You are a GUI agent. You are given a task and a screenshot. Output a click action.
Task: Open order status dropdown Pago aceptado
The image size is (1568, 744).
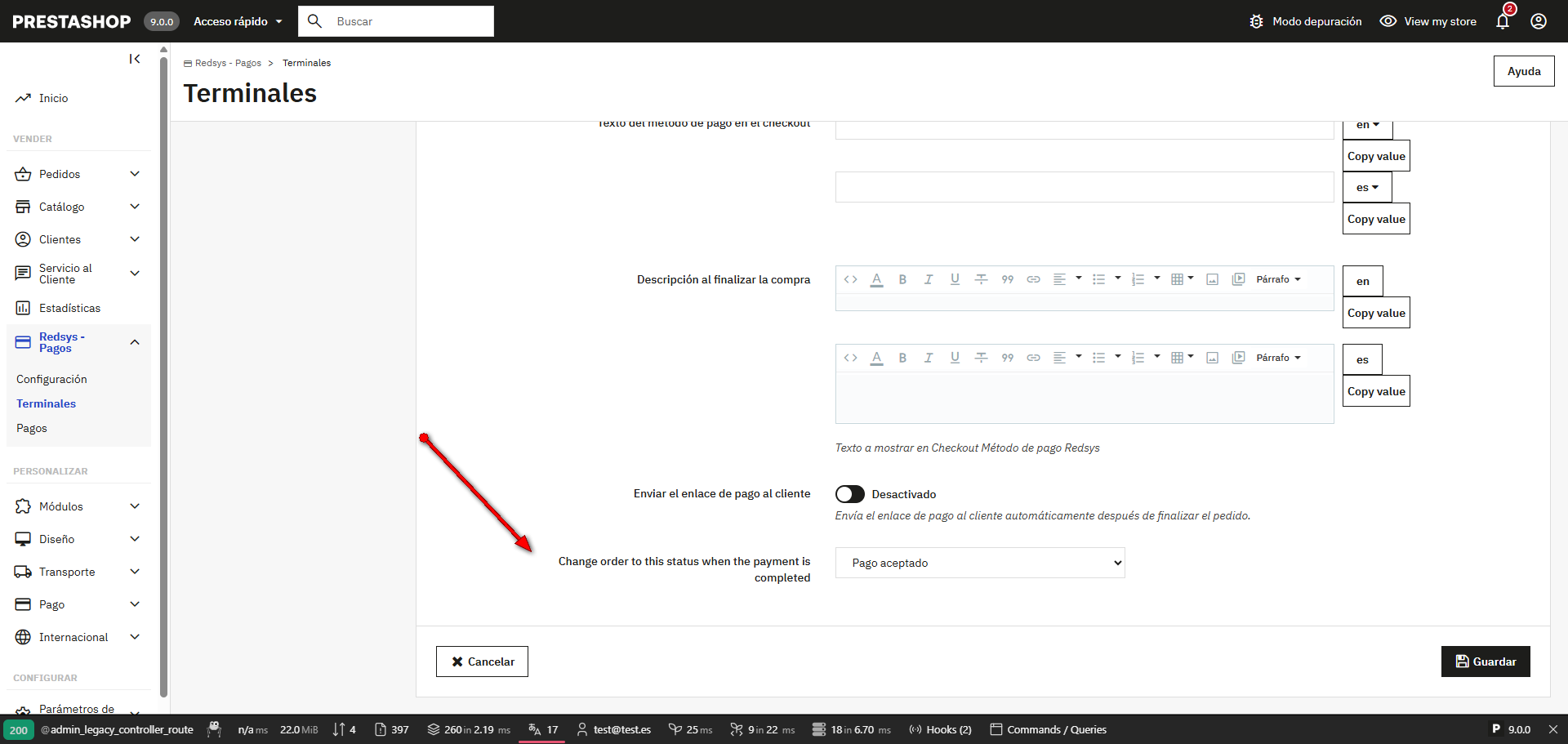pyautogui.click(x=980, y=563)
